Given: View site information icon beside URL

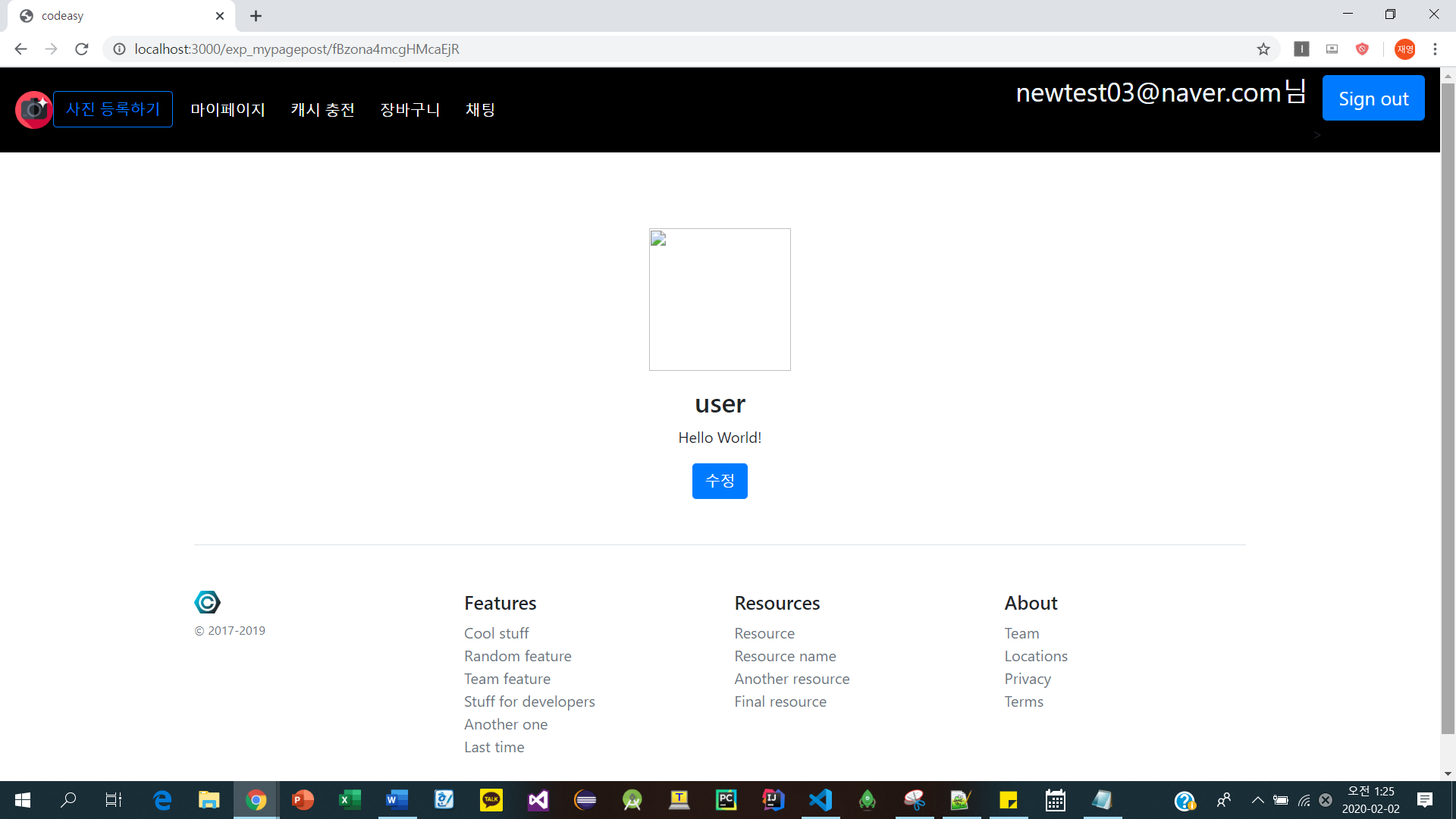Looking at the screenshot, I should coord(119,49).
